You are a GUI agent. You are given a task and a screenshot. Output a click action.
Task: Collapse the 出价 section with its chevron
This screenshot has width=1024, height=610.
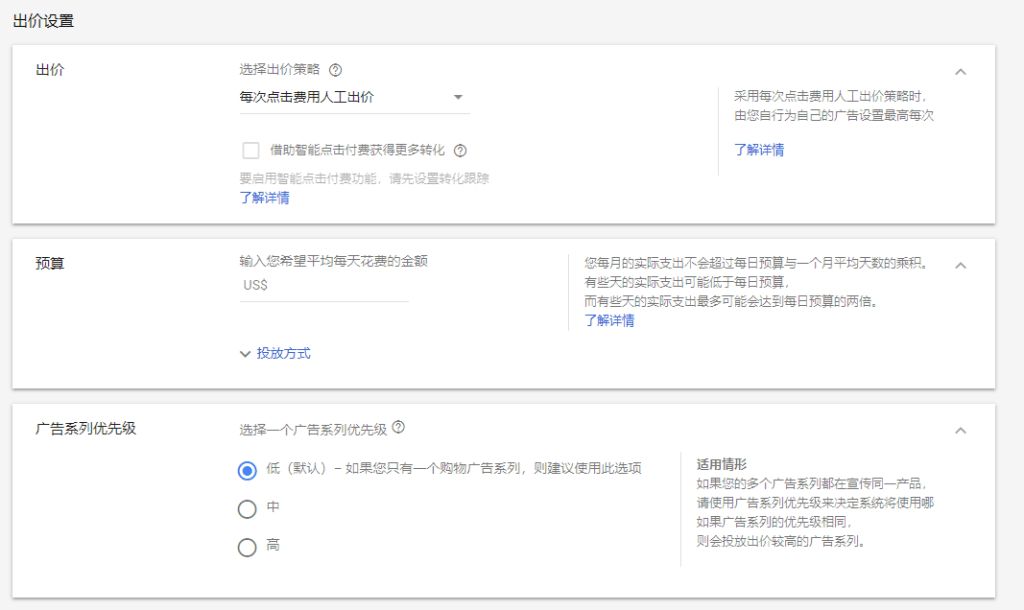click(x=960, y=72)
